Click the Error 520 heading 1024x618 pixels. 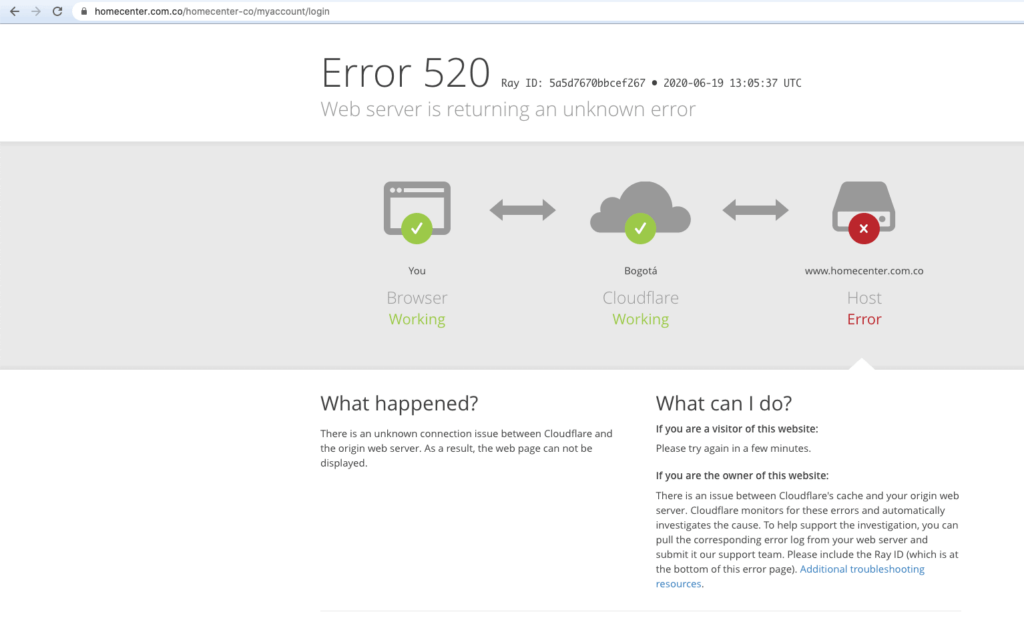point(405,73)
